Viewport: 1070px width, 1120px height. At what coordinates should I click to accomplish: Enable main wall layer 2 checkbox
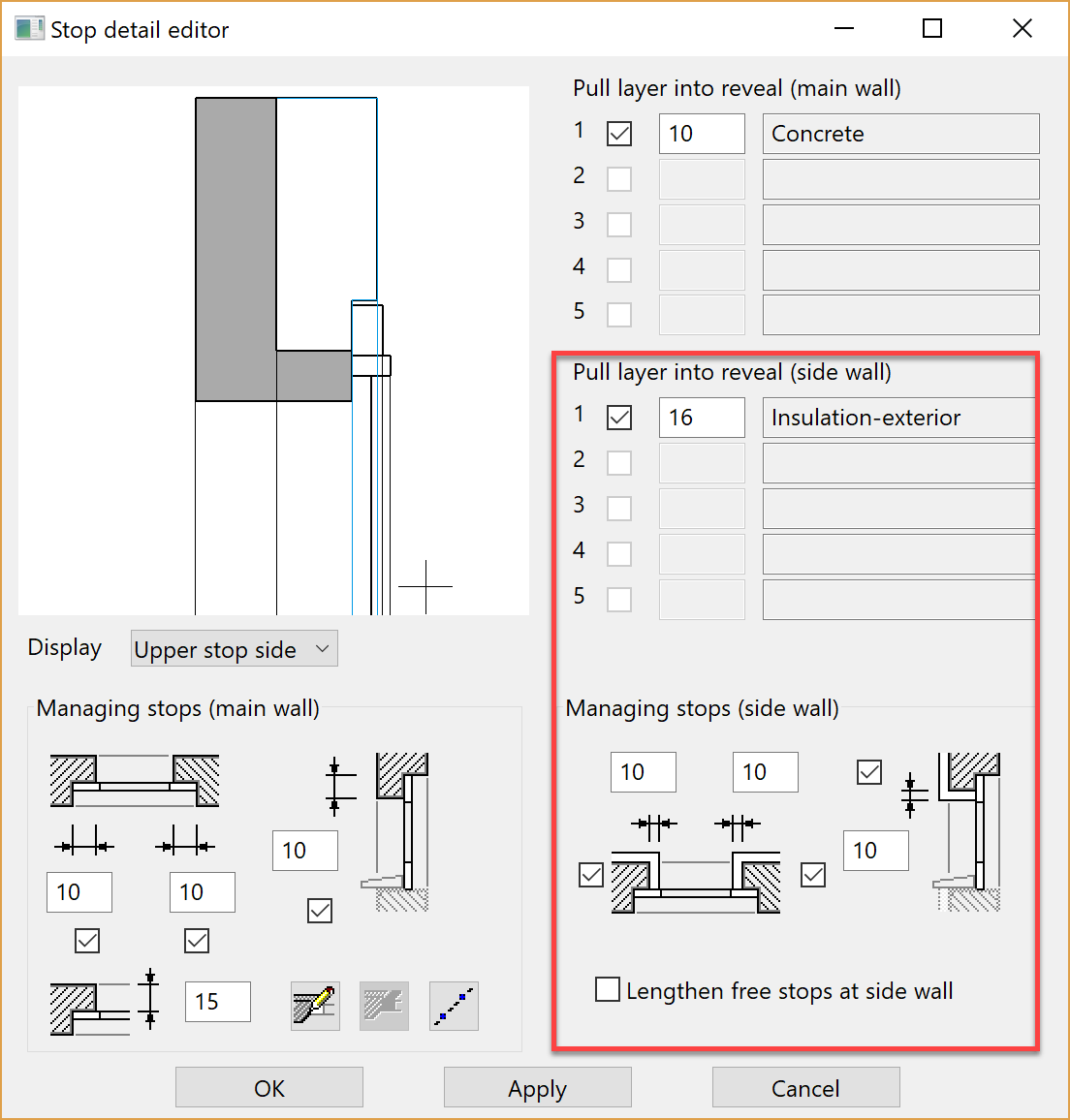coord(619,178)
